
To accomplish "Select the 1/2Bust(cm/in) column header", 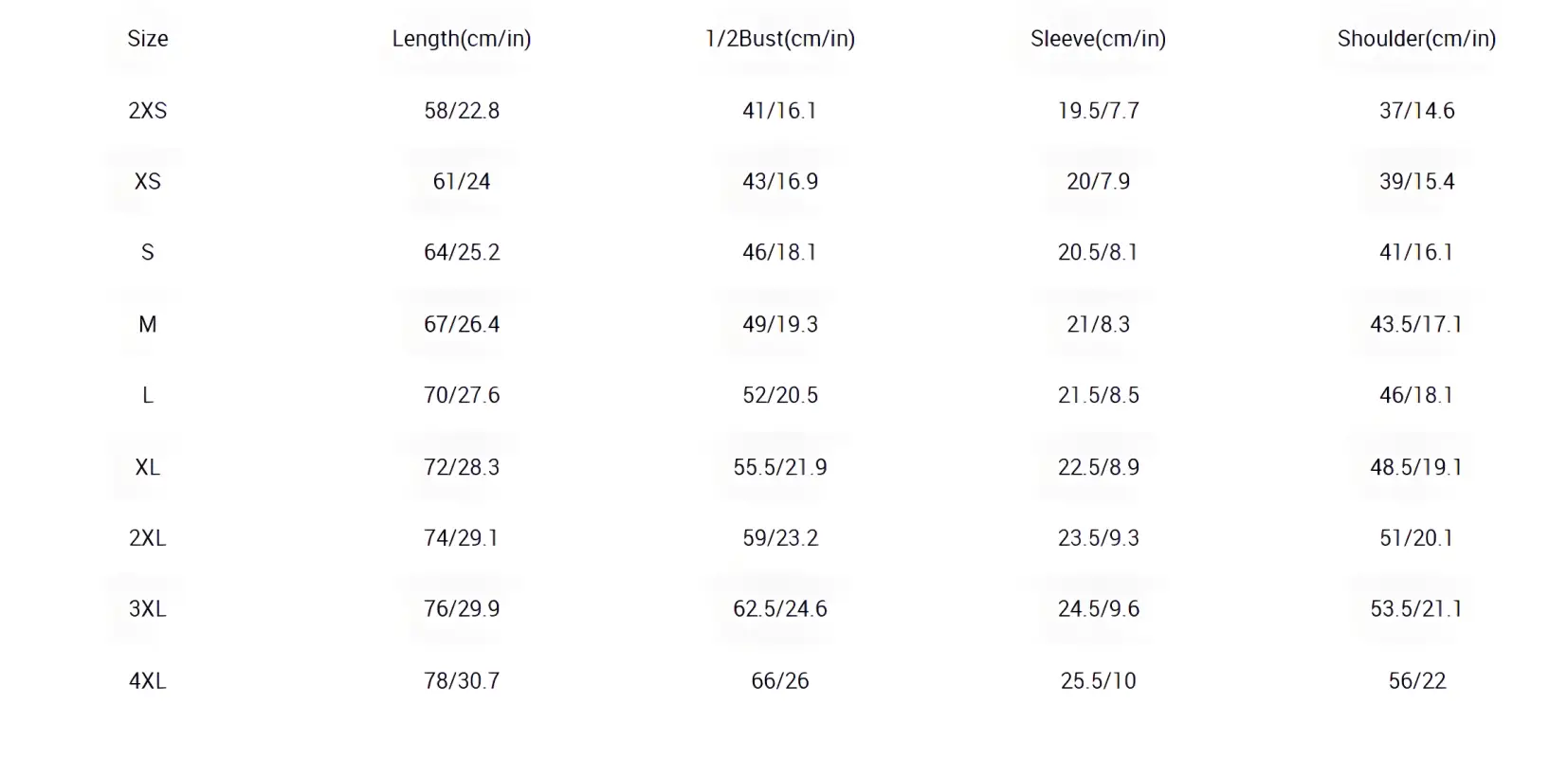I will coord(779,39).
